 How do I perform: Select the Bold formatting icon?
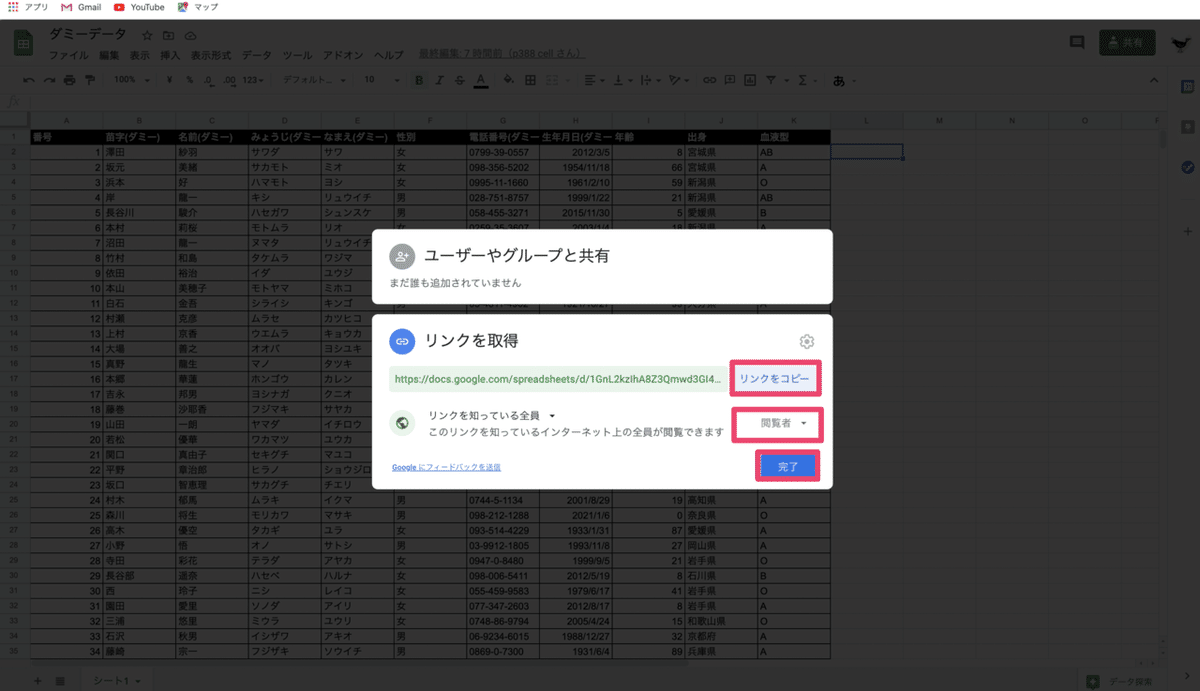tap(418, 80)
